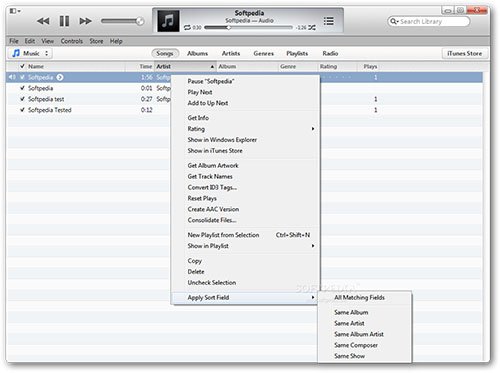
Task: Open the Edit menu
Action: click(x=30, y=41)
